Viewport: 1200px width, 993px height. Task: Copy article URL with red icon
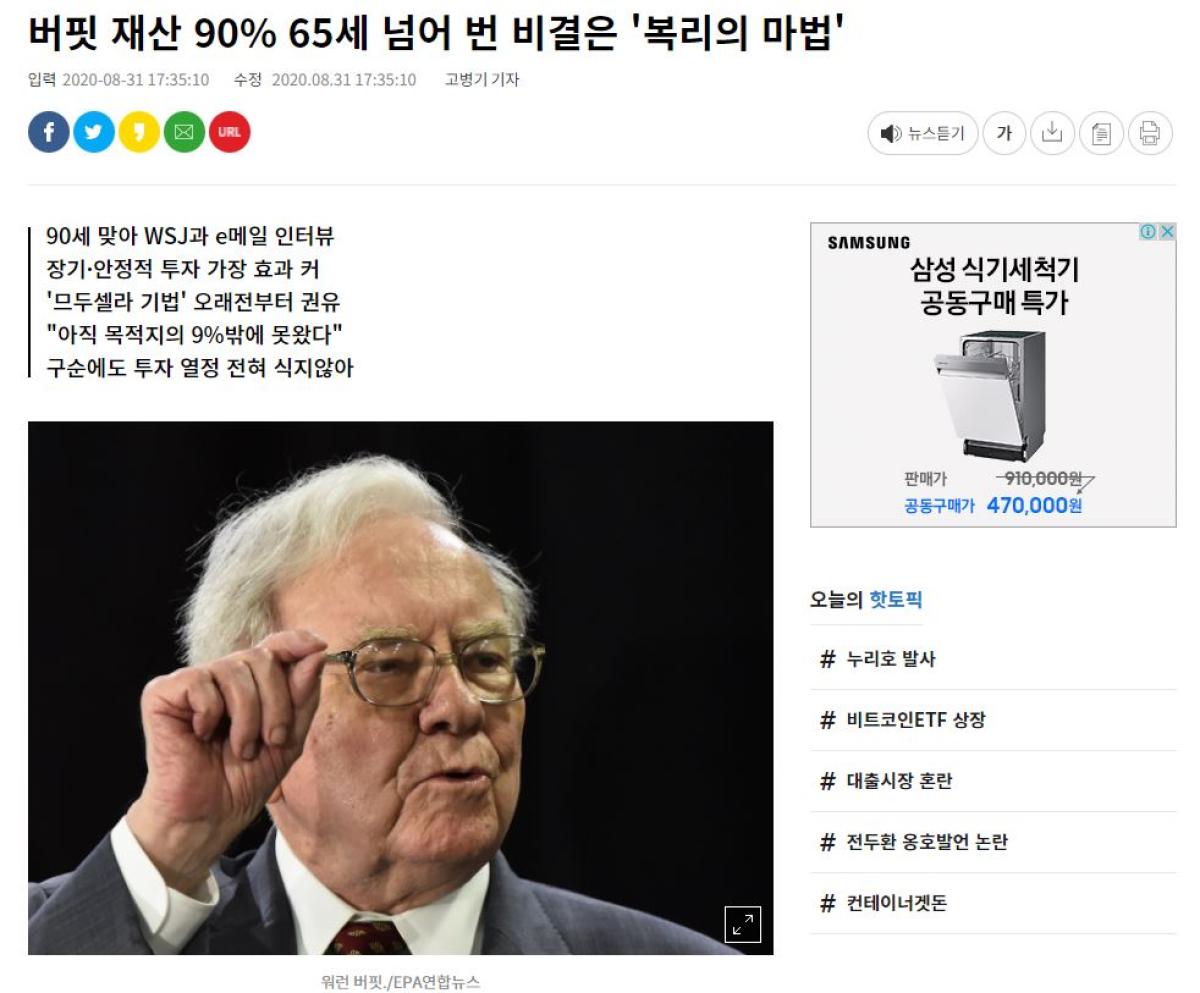[229, 132]
